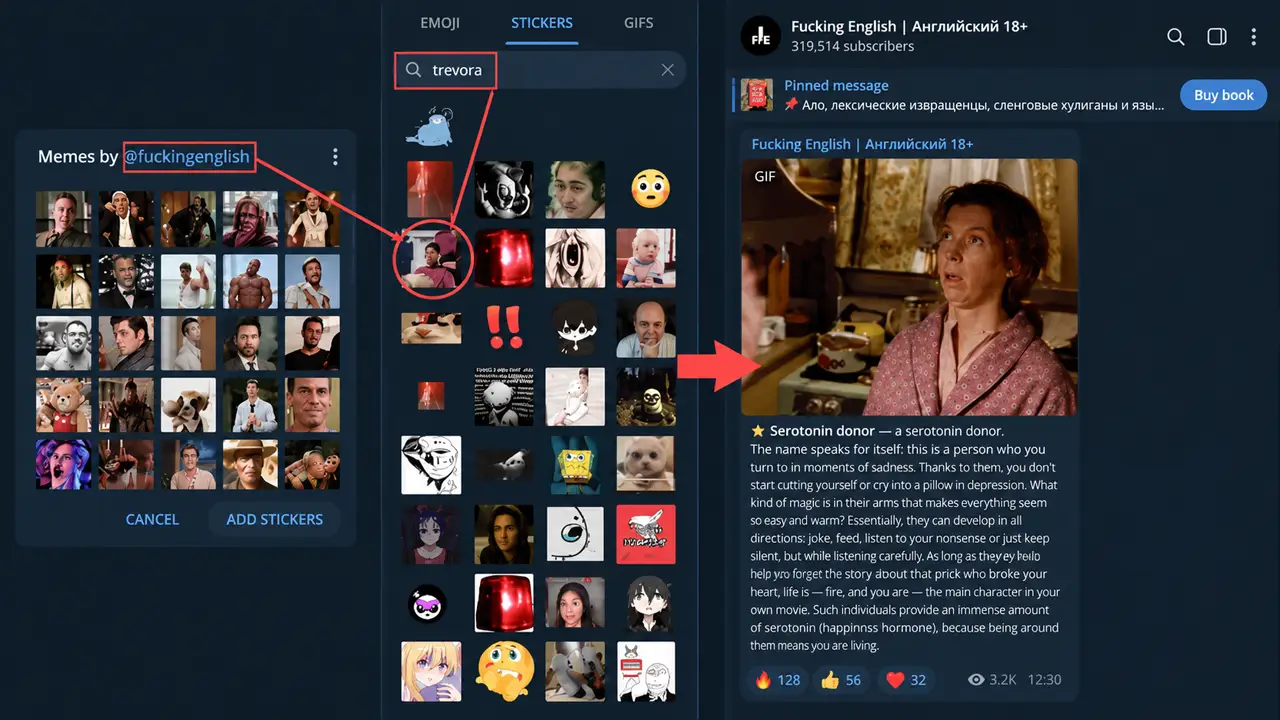The height and width of the screenshot is (720, 1280).
Task: Switch to the EMOJI tab
Action: point(439,22)
